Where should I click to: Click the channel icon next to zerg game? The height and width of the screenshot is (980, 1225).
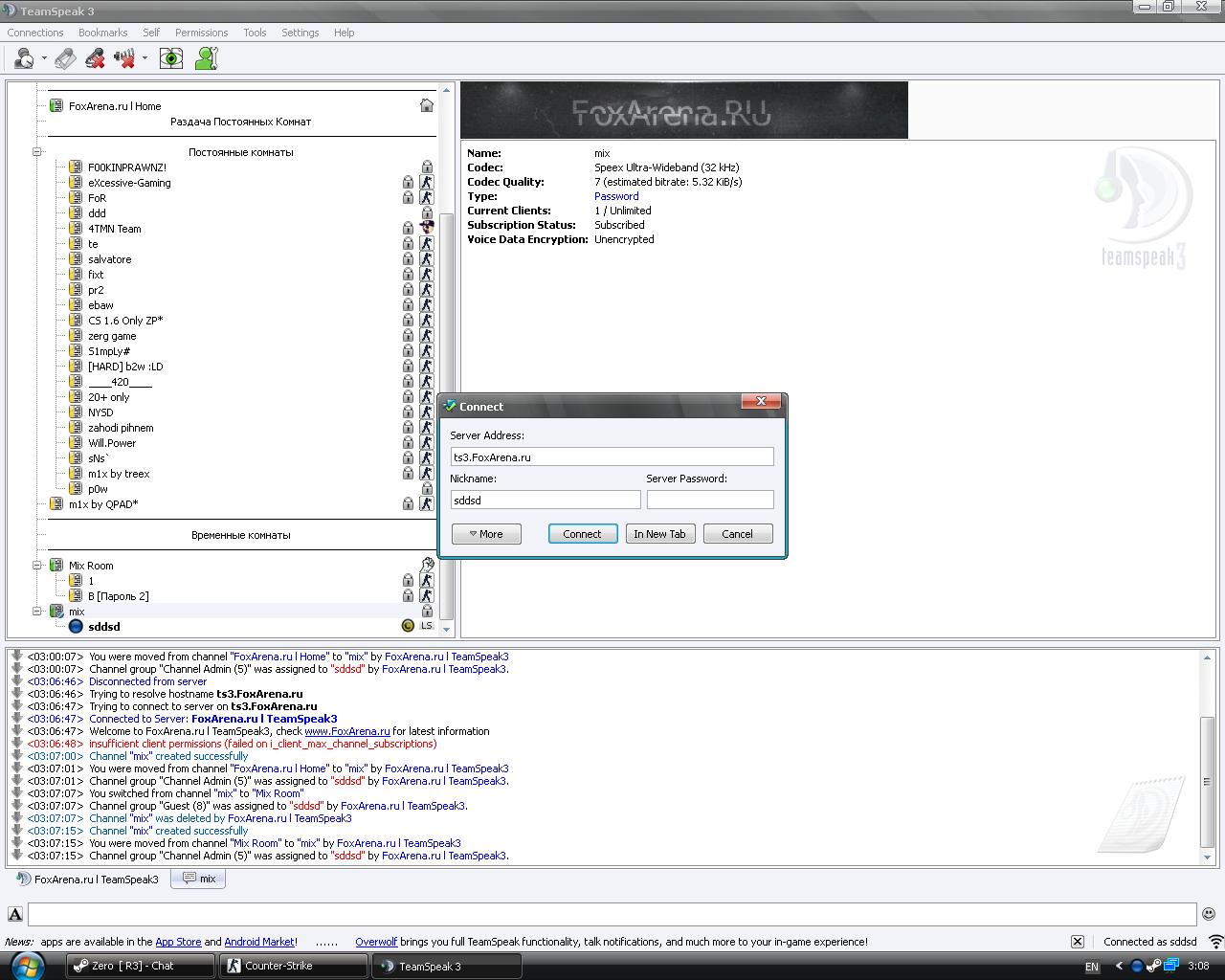point(76,336)
